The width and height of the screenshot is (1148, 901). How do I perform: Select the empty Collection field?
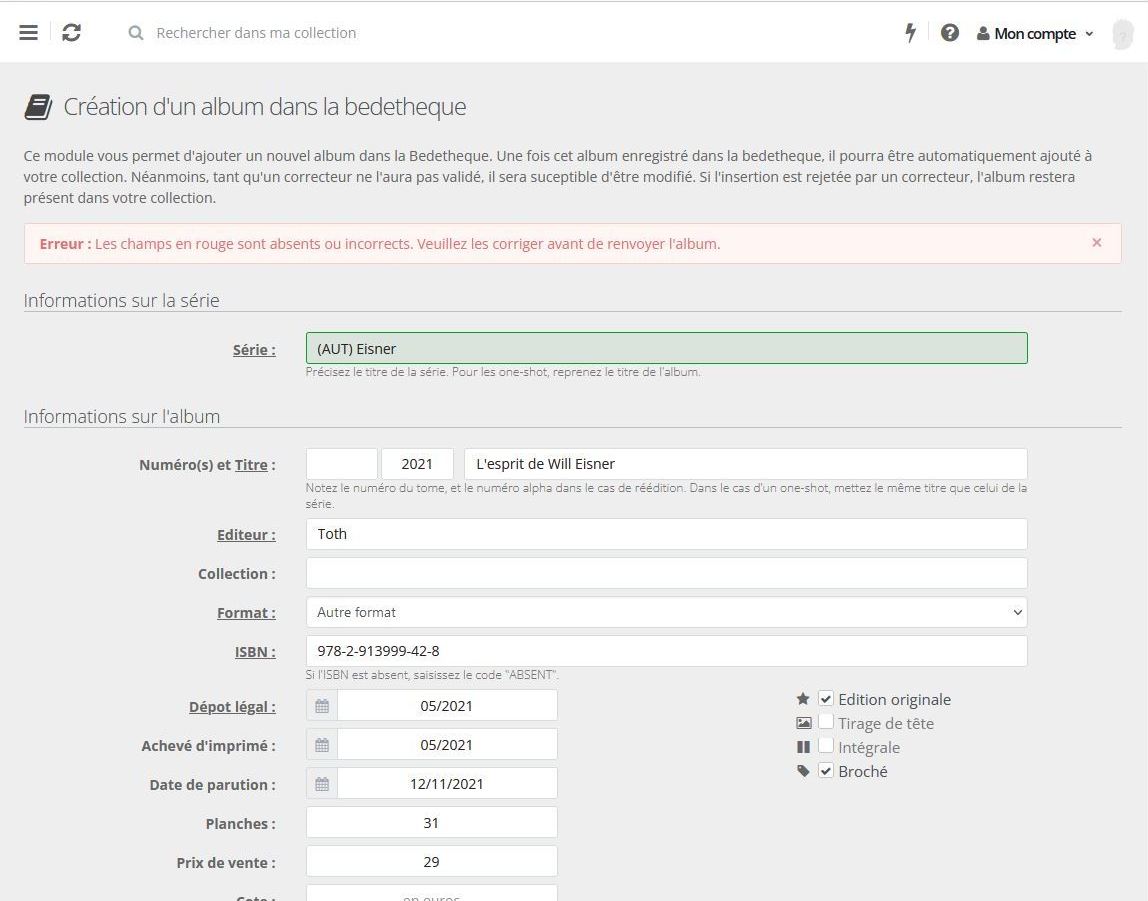(x=666, y=573)
